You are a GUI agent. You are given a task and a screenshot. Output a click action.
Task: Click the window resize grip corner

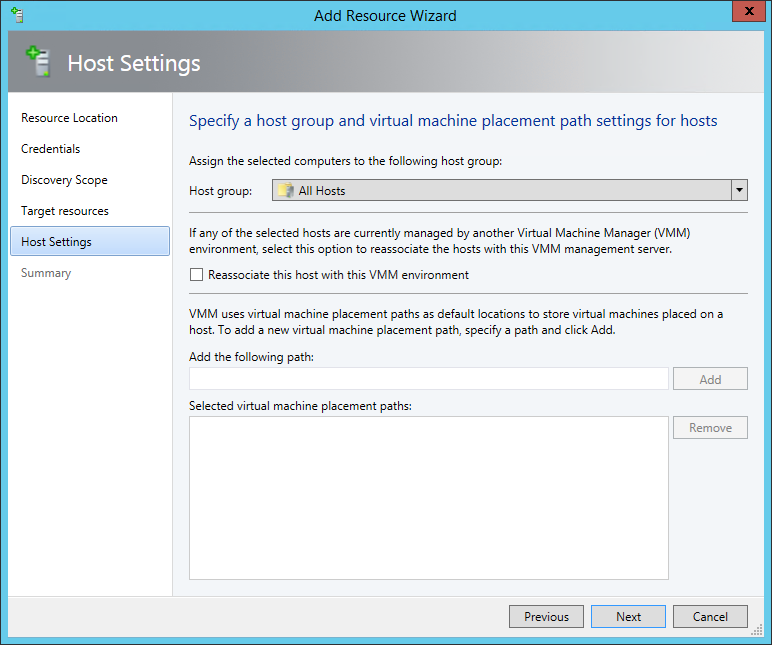757,631
